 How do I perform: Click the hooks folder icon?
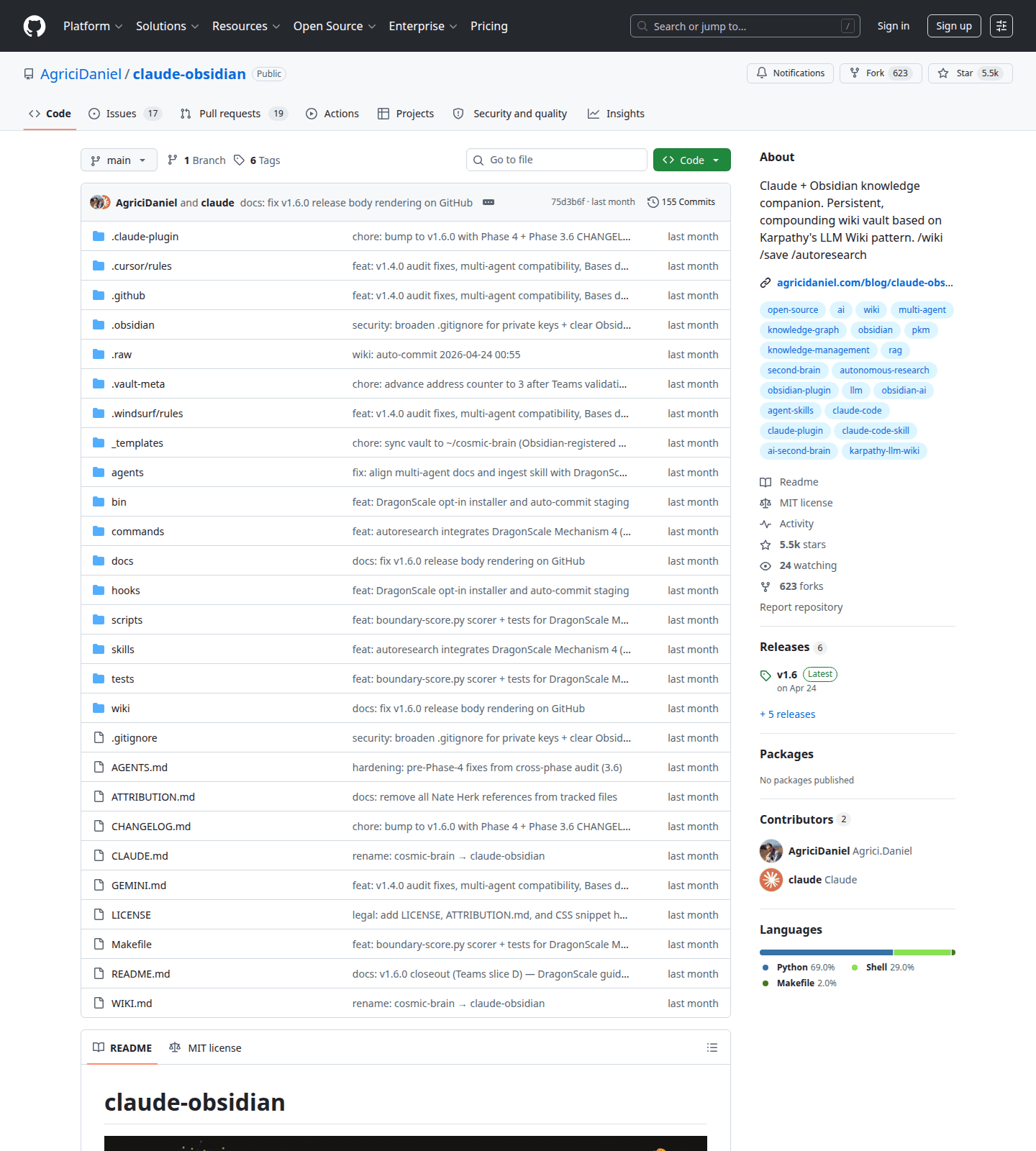99,590
